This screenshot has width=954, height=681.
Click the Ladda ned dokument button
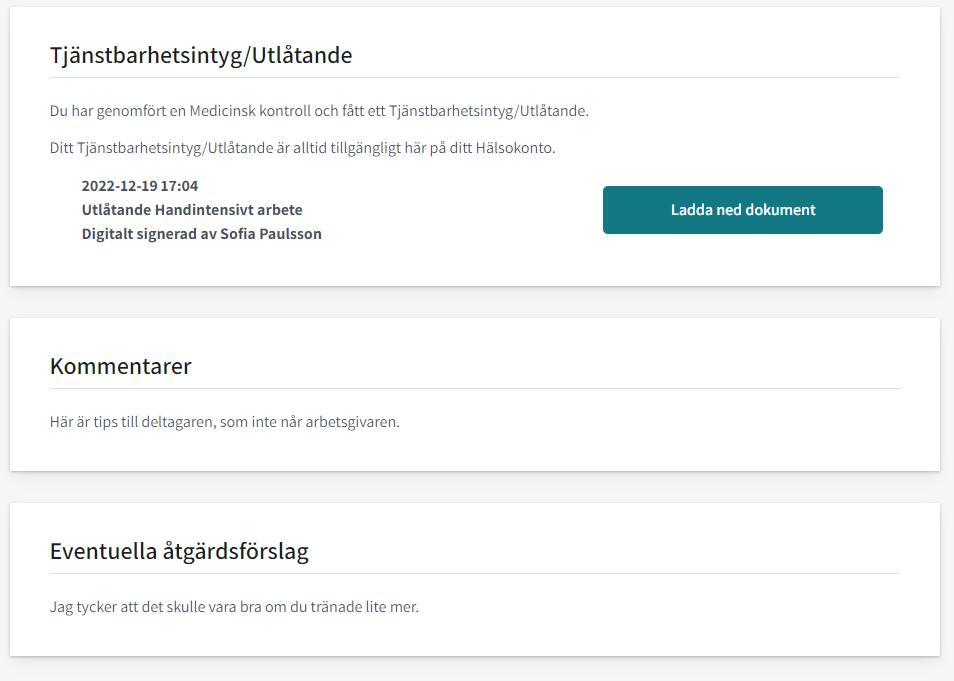tap(742, 210)
